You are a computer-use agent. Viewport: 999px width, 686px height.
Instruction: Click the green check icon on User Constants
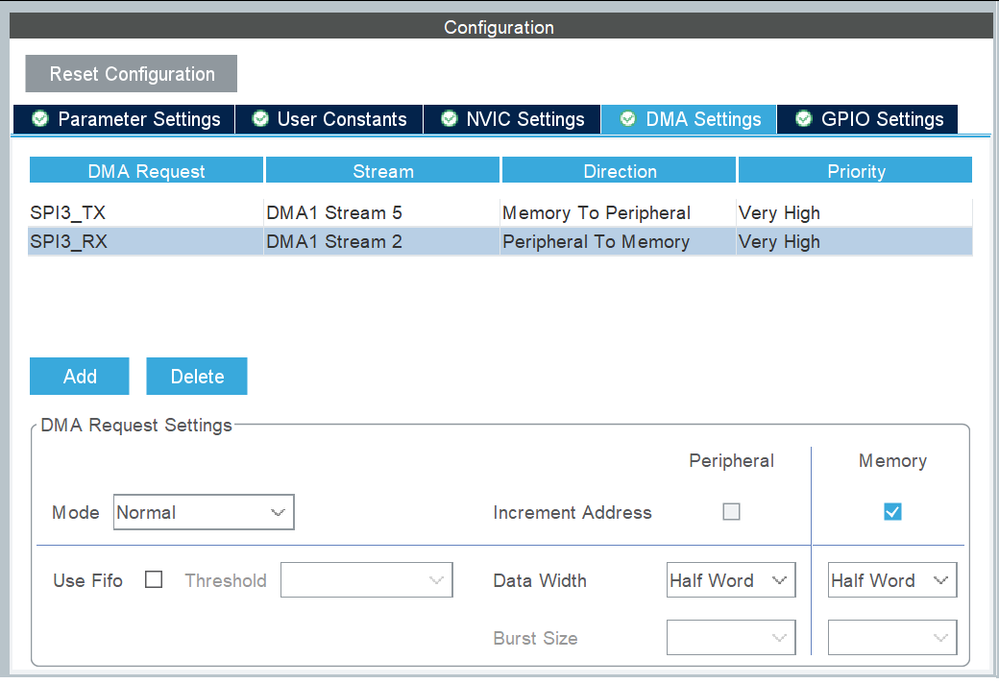[x=260, y=118]
